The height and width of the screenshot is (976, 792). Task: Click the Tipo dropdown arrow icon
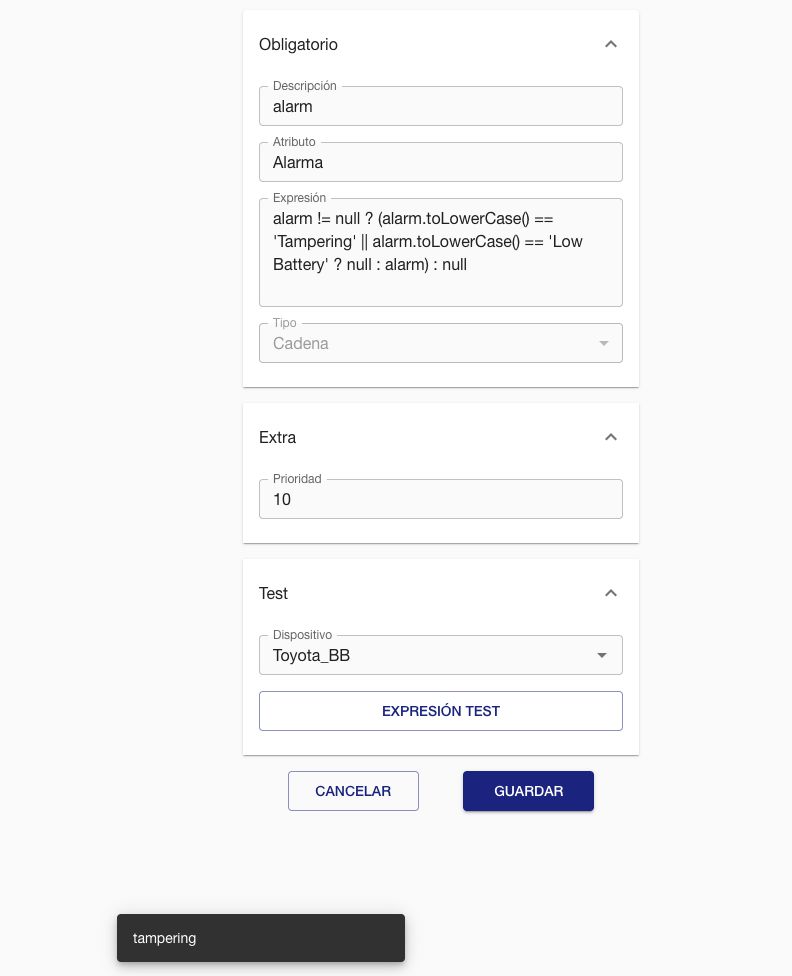tap(603, 344)
